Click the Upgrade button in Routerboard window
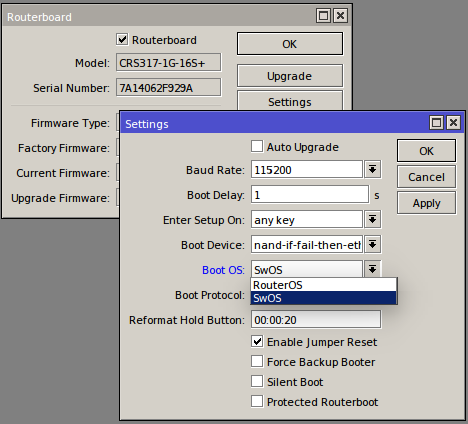 [x=290, y=76]
